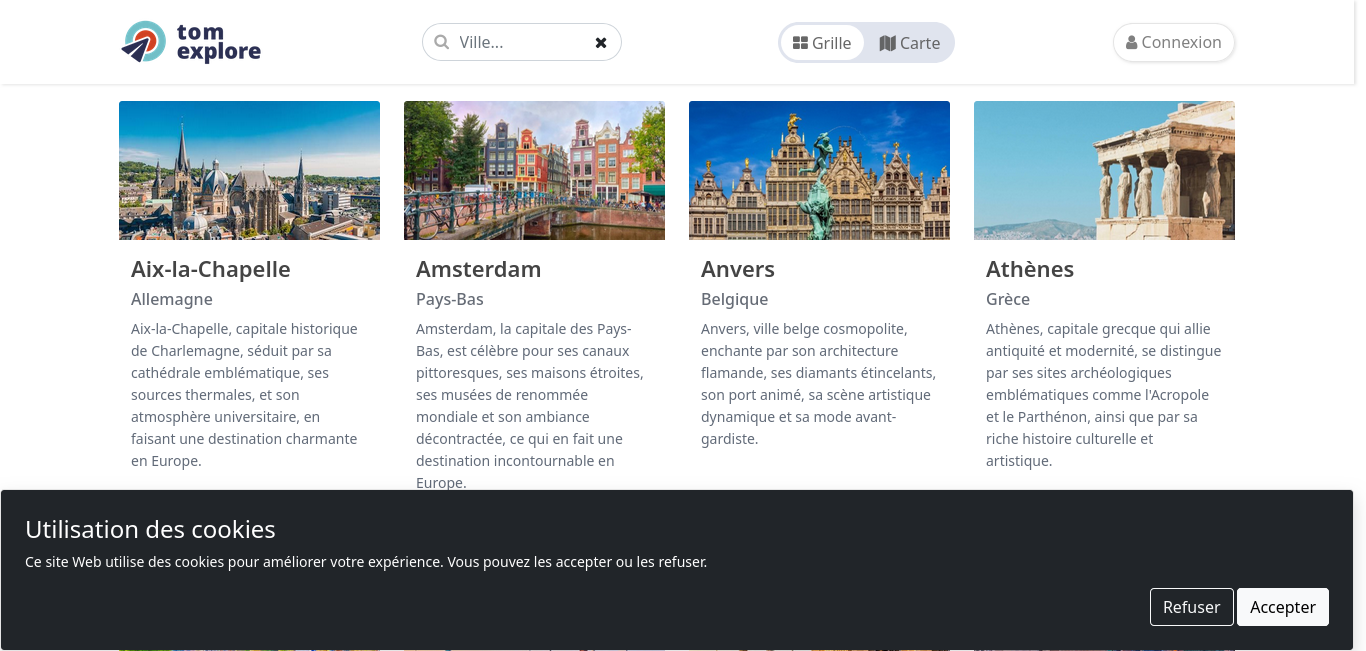Open the Connexion login button
This screenshot has width=1366, height=651.
tap(1174, 42)
